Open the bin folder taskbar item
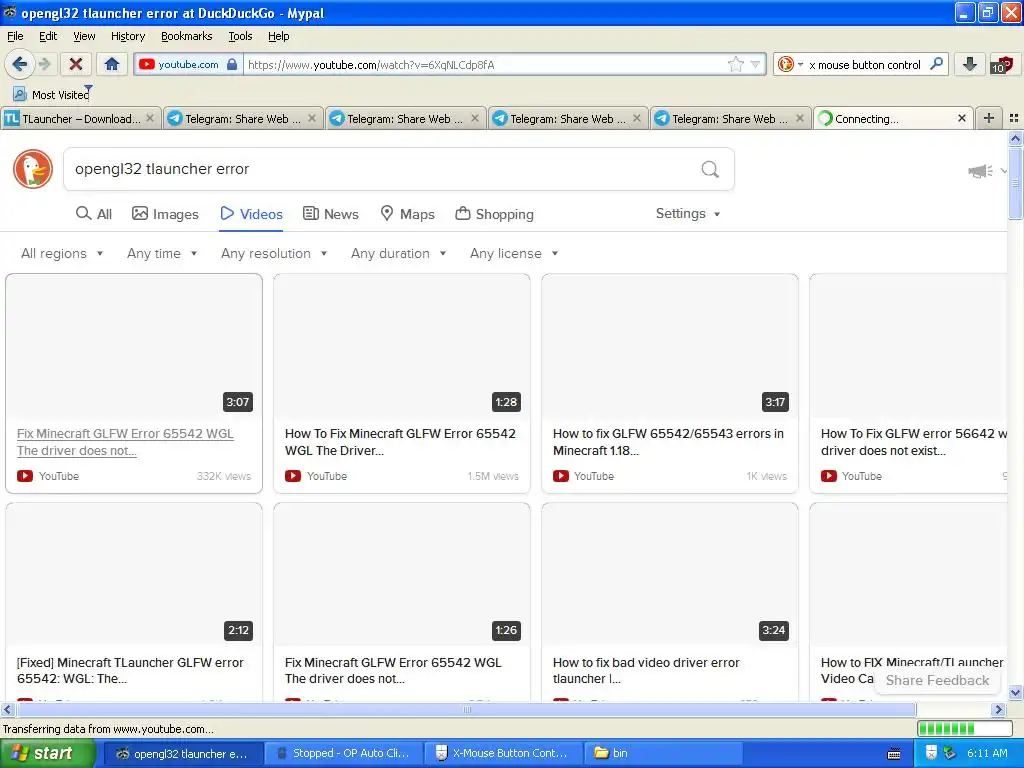This screenshot has height=768, width=1024. click(x=662, y=754)
